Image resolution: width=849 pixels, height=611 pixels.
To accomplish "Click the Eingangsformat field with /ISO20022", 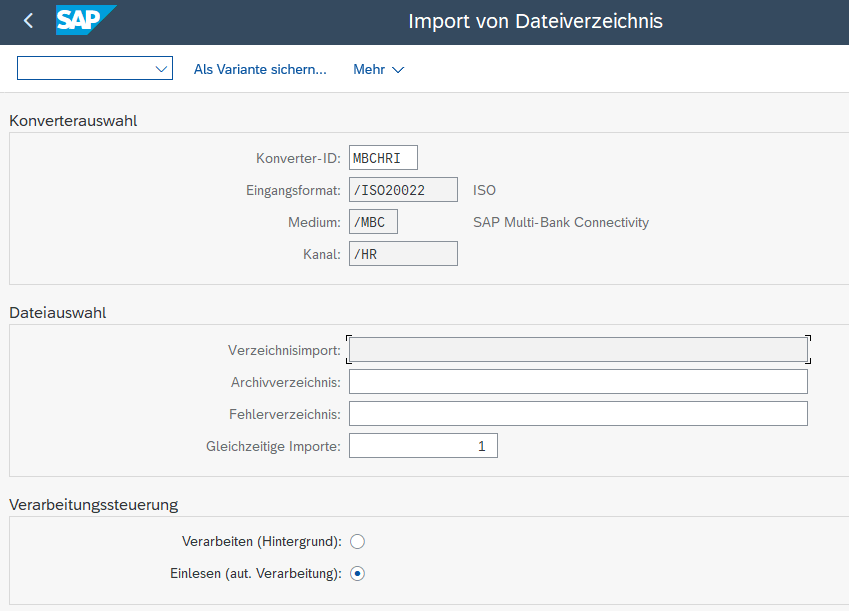I will click(403, 190).
